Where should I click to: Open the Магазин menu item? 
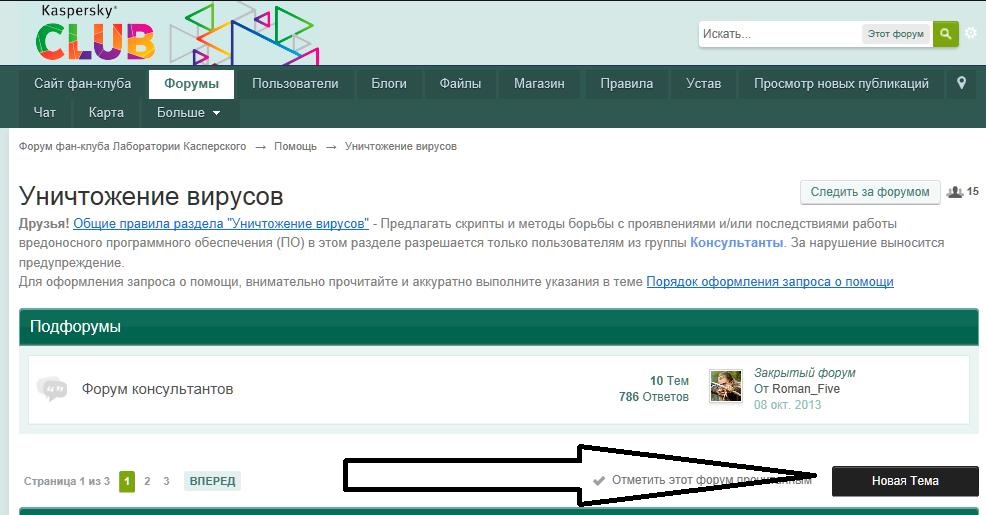pyautogui.click(x=539, y=84)
